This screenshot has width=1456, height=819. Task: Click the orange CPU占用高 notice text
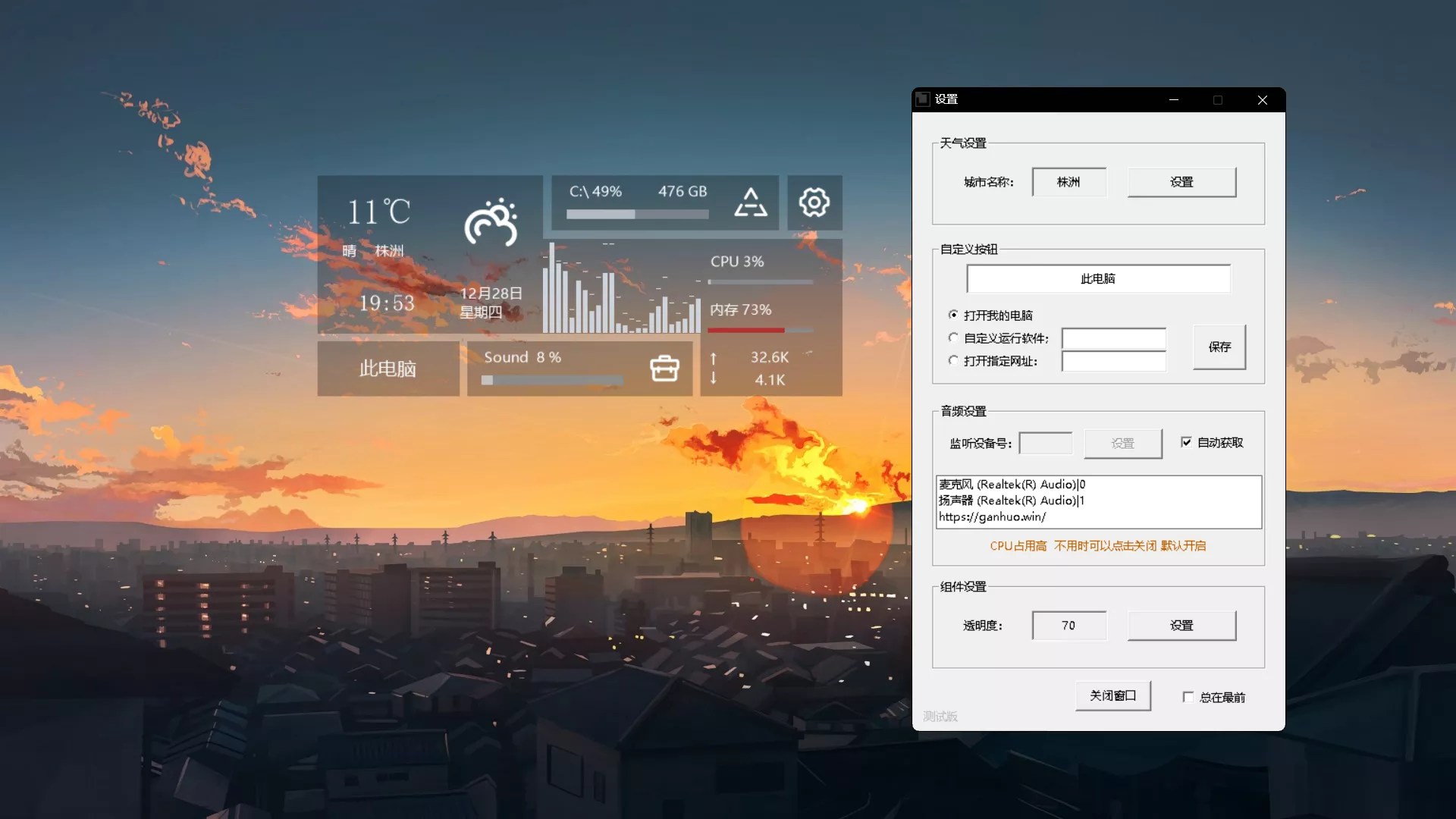tap(1097, 546)
